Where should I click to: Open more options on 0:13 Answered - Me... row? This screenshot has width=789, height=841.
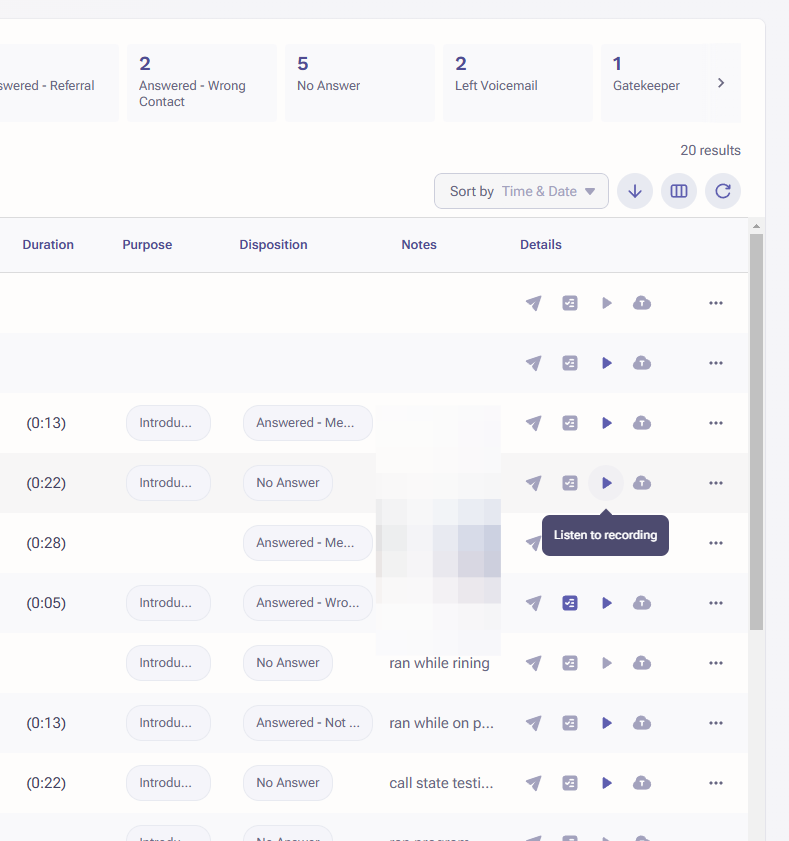coord(716,423)
